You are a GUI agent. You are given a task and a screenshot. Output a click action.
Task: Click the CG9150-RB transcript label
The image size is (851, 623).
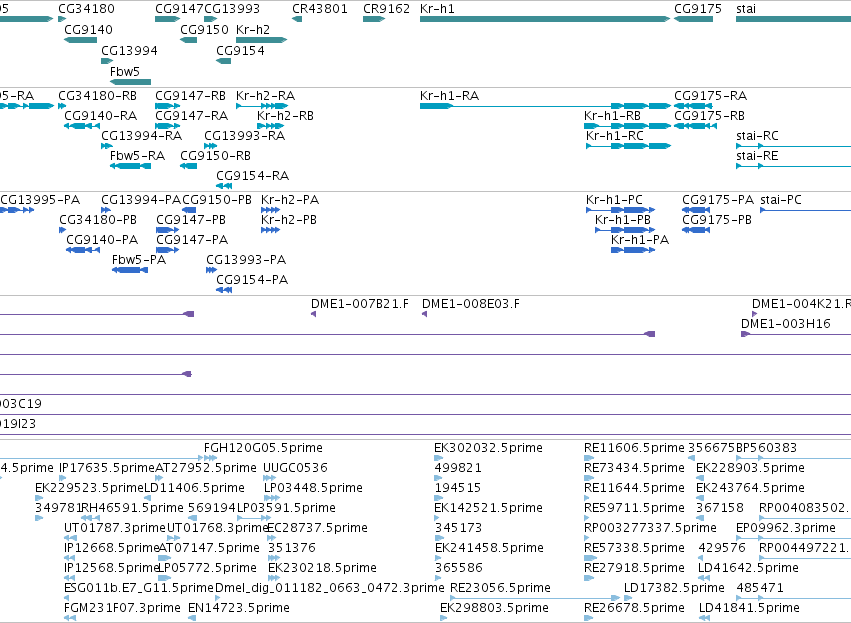click(215, 156)
